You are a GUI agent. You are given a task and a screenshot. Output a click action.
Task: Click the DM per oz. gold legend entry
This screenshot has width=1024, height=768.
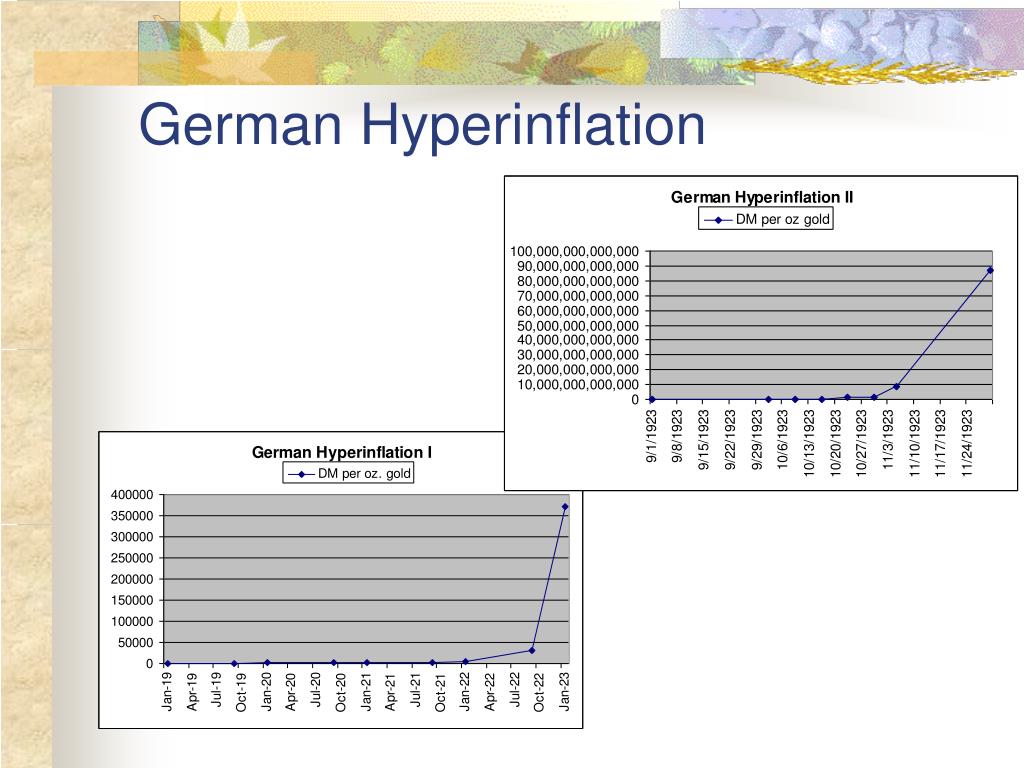click(348, 473)
